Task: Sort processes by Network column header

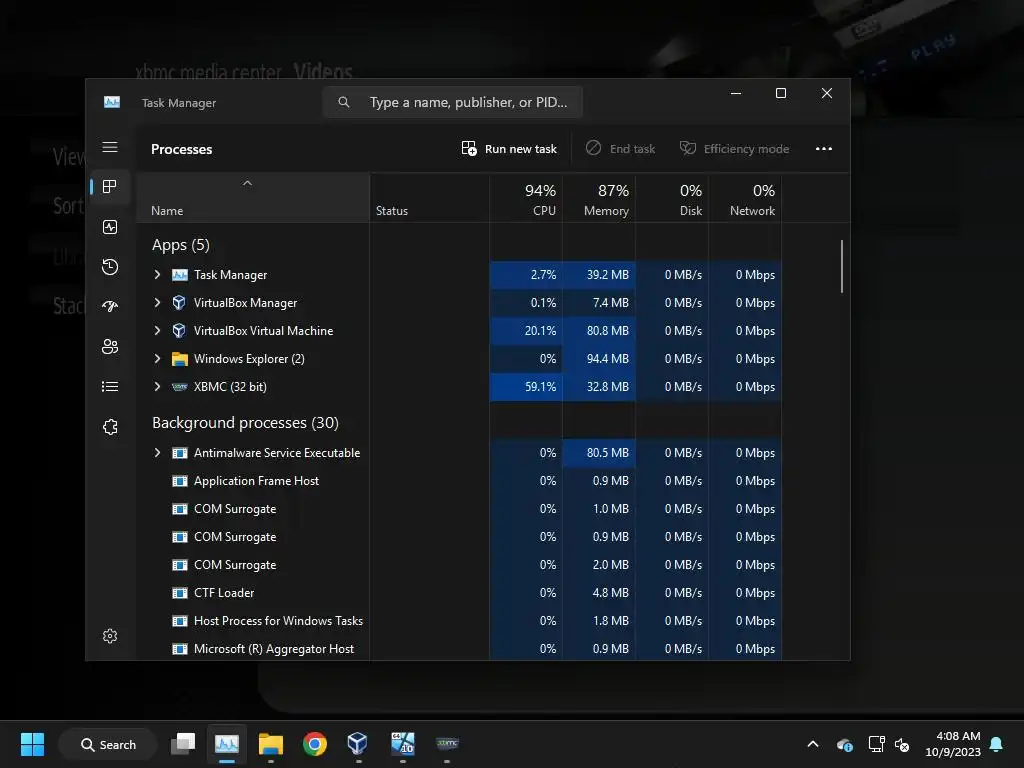Action: coord(745,199)
